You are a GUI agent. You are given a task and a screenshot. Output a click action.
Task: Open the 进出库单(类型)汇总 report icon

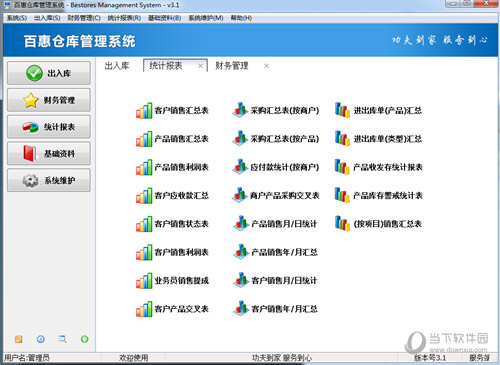(x=342, y=138)
